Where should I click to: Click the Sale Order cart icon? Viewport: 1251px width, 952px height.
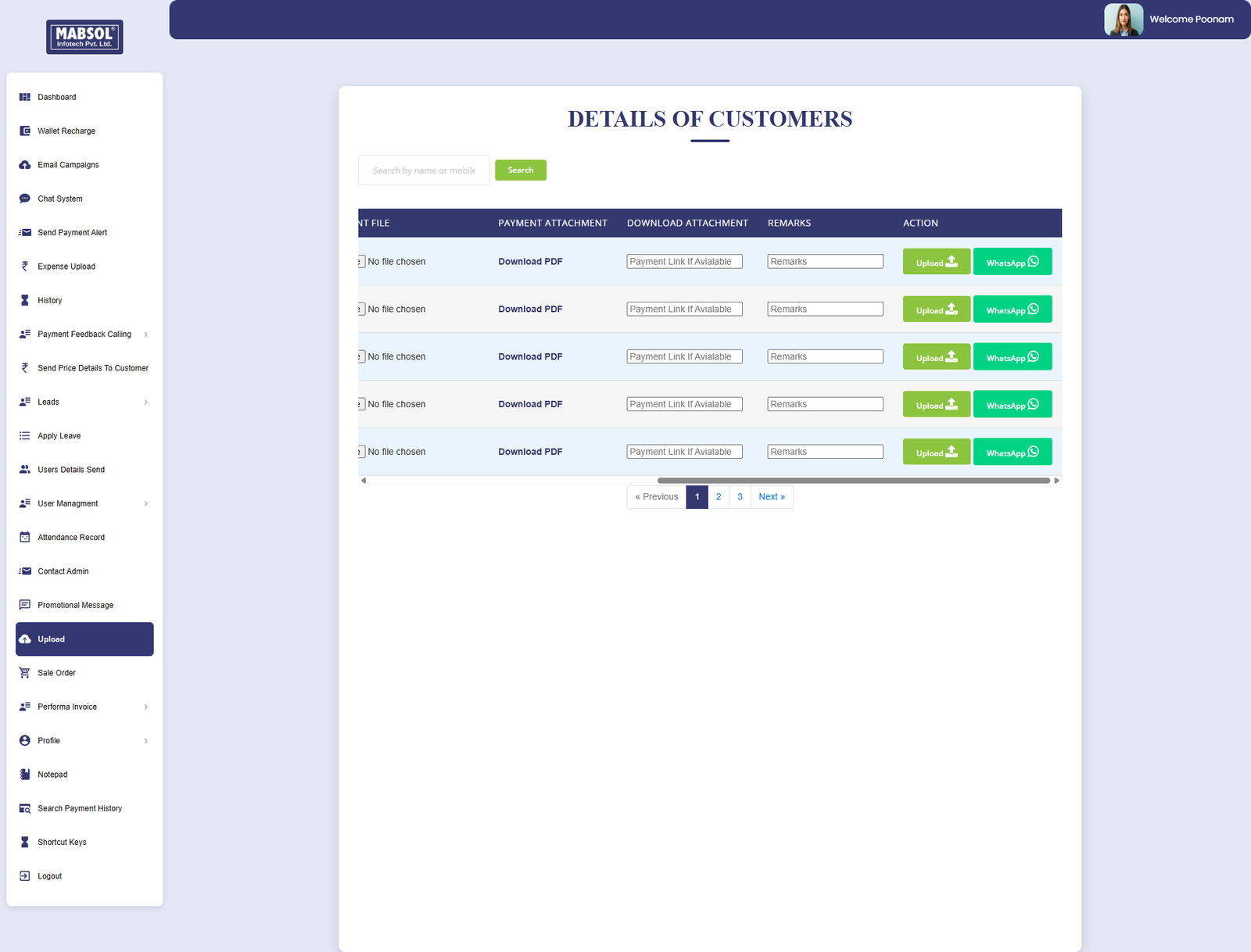(25, 673)
